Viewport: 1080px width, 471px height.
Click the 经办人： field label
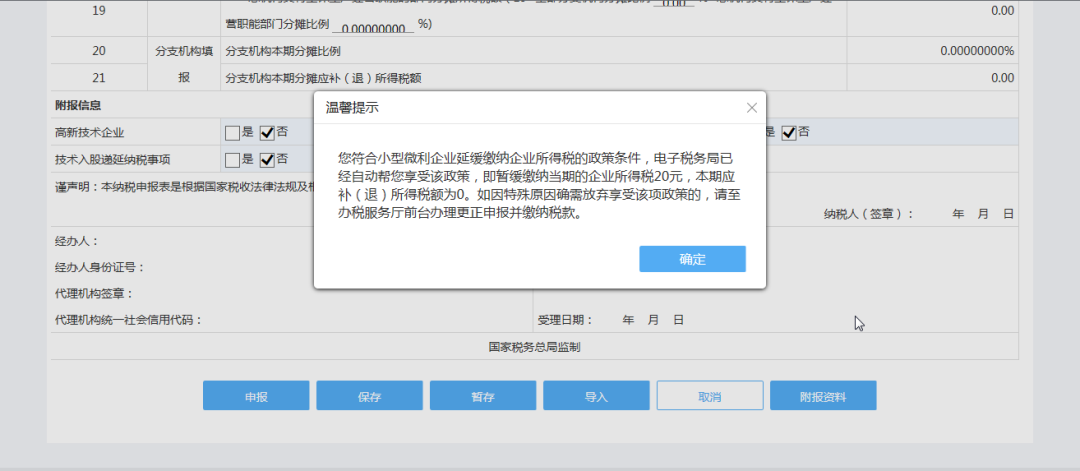[x=76, y=241]
